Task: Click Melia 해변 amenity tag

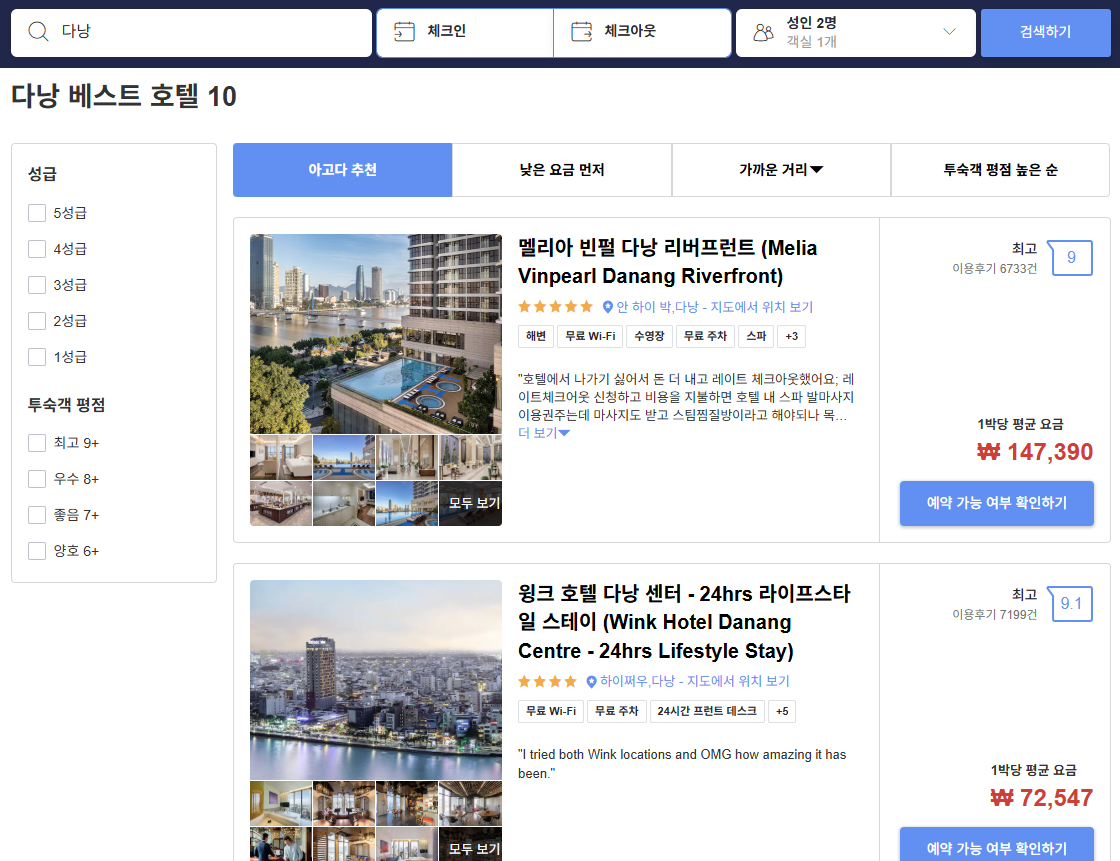Action: [536, 337]
